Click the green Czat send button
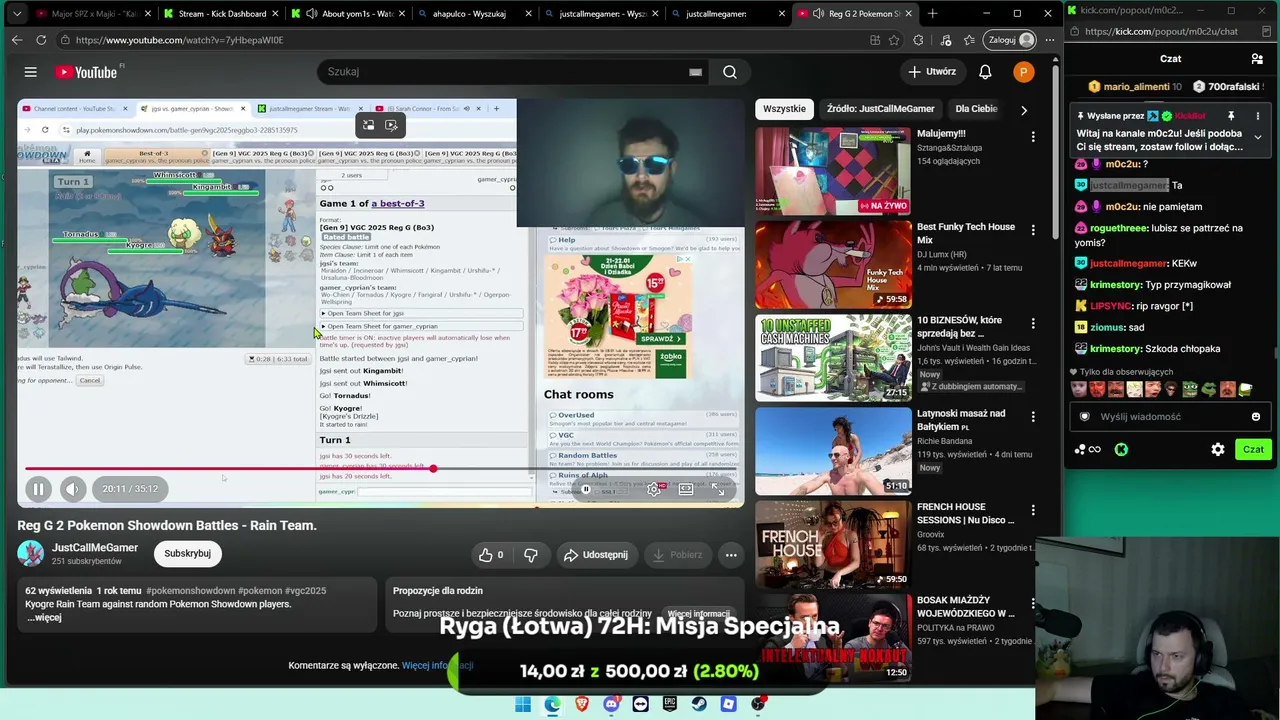The width and height of the screenshot is (1280, 720). pos(1253,449)
